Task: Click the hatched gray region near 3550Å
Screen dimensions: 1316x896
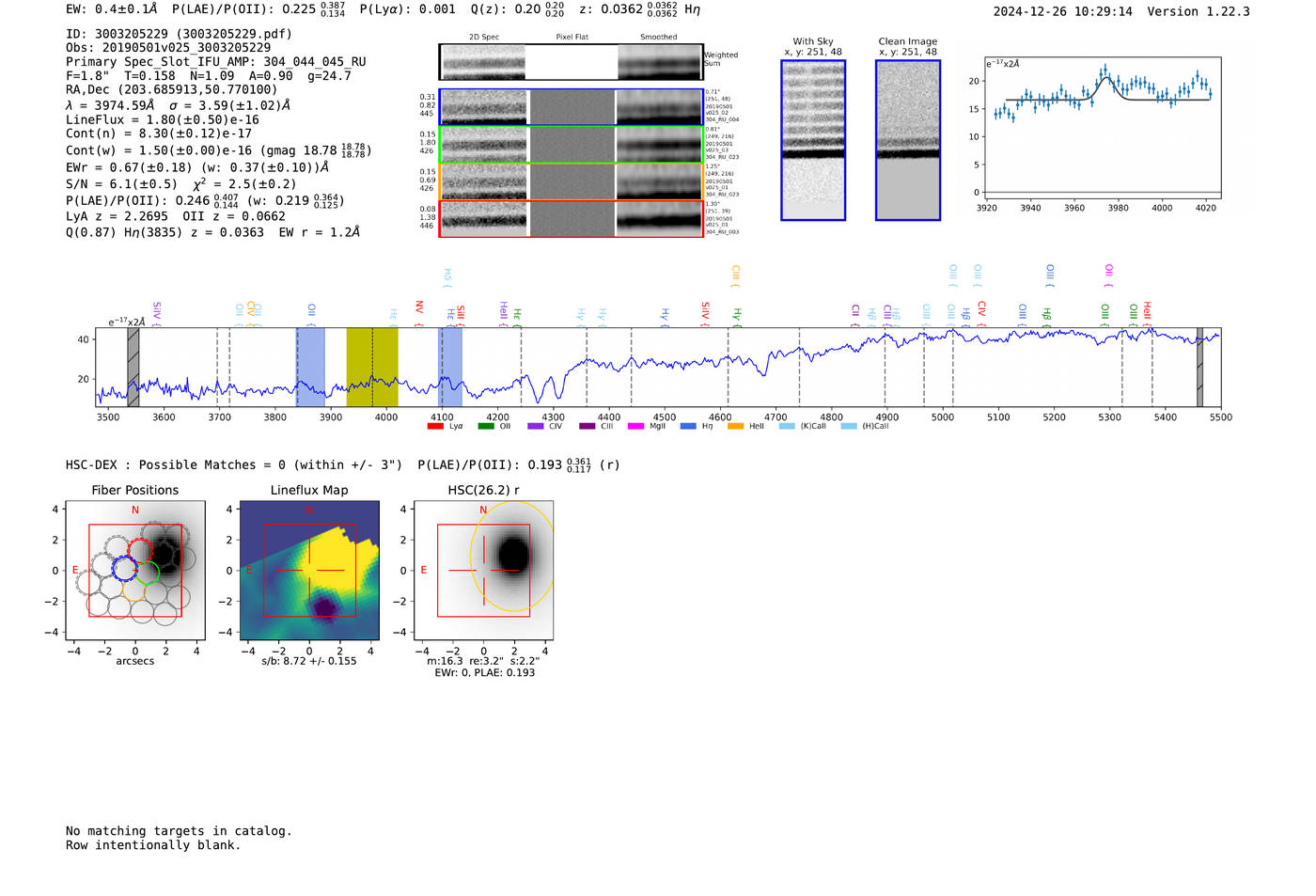Action: click(x=133, y=367)
